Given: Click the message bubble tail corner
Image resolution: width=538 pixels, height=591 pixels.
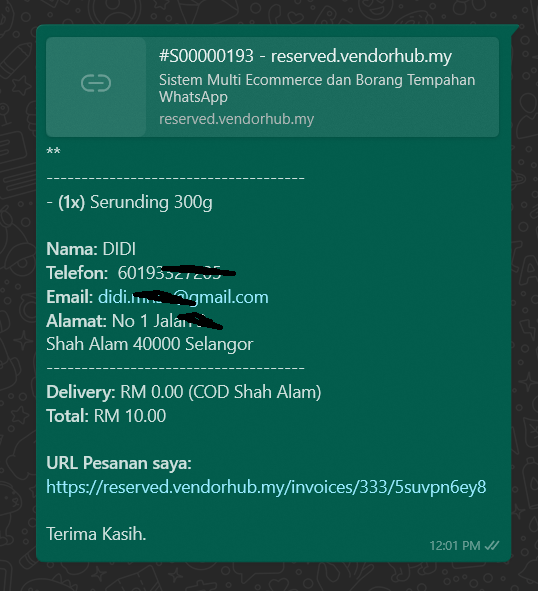Looking at the screenshot, I should 515,29.
